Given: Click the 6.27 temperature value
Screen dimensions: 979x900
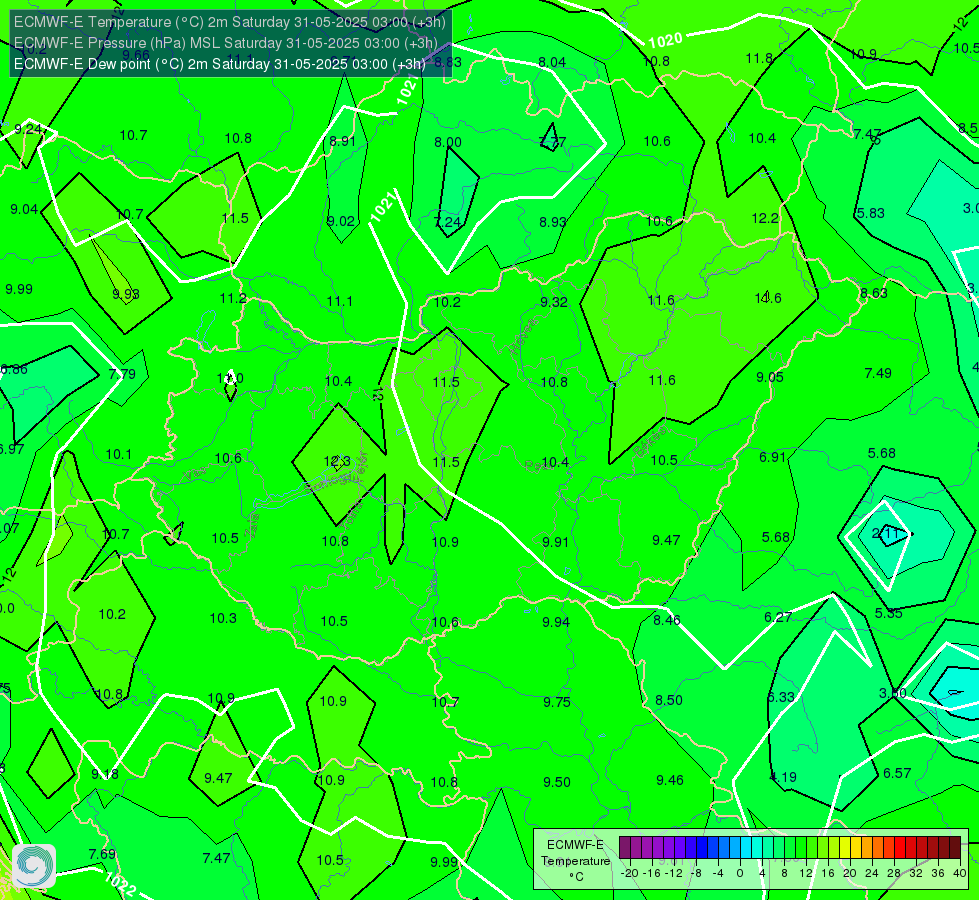Looking at the screenshot, I should click(x=778, y=617).
